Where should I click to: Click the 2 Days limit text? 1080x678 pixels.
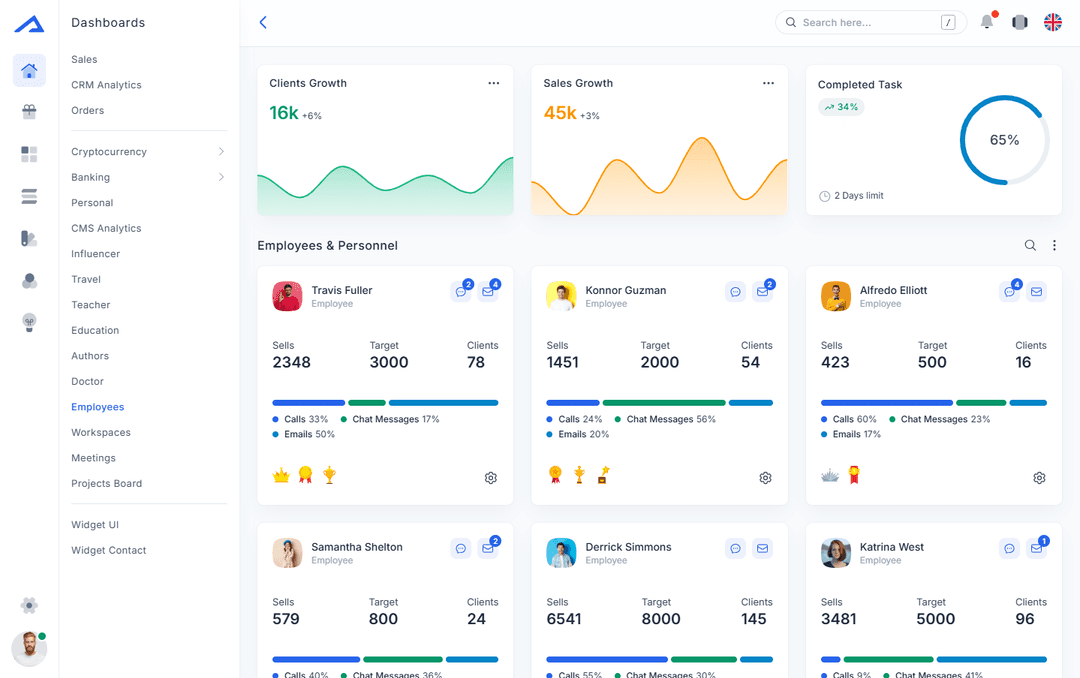pos(859,196)
